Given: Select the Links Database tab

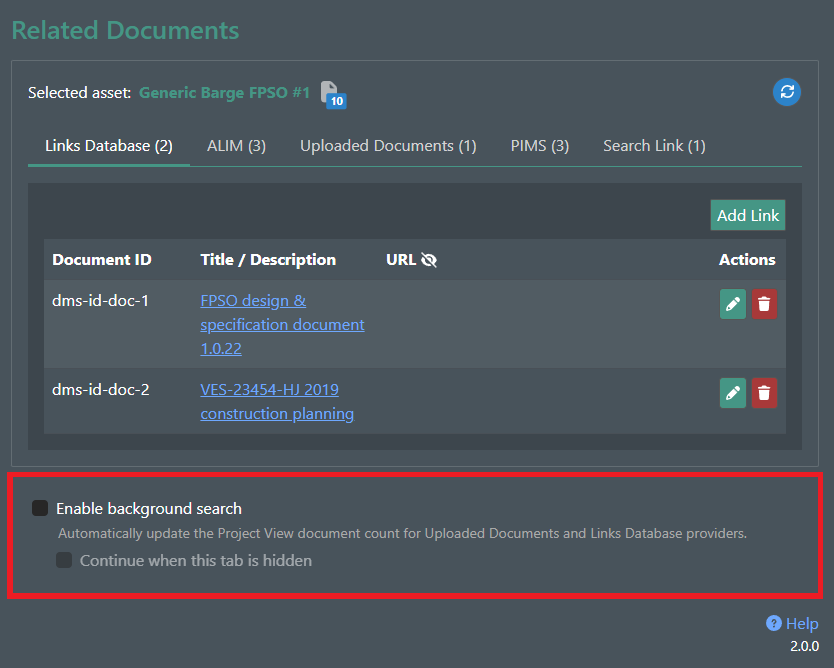Looking at the screenshot, I should [x=108, y=145].
